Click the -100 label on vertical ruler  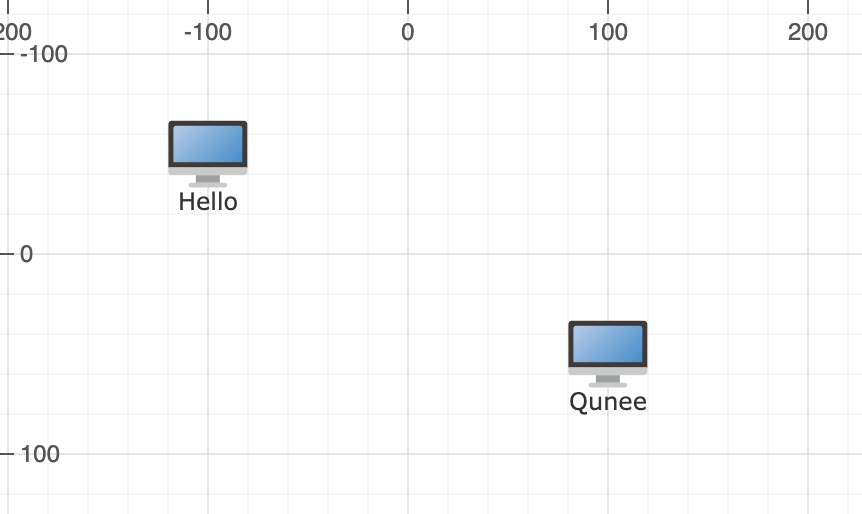coord(44,54)
